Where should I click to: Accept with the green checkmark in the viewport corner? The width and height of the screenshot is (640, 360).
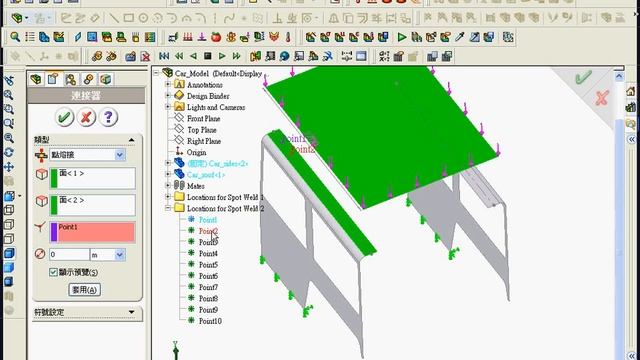pos(583,77)
